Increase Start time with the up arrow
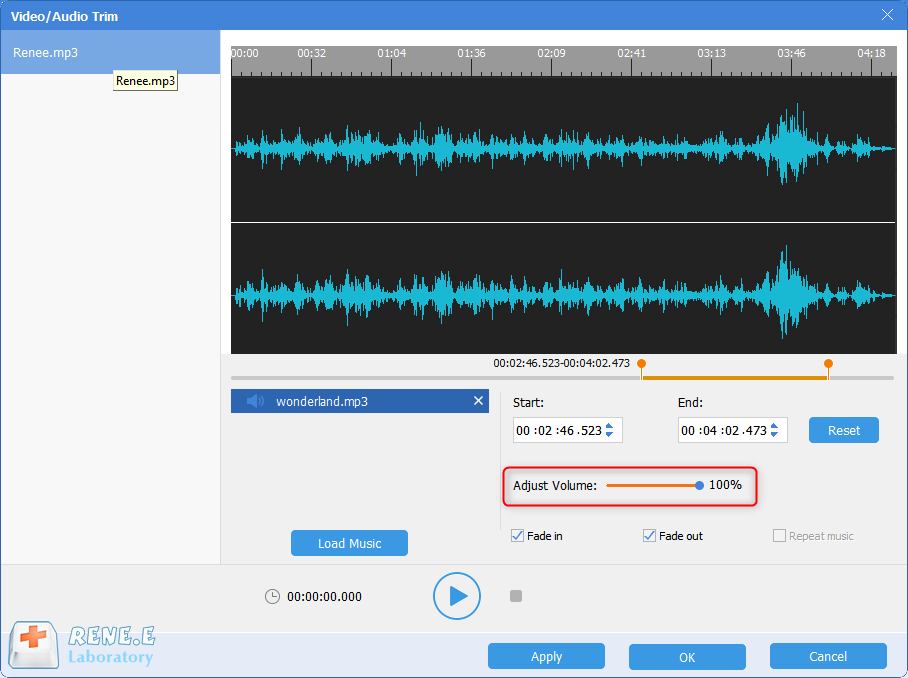Screen dimensions: 908x678 (x=609, y=426)
